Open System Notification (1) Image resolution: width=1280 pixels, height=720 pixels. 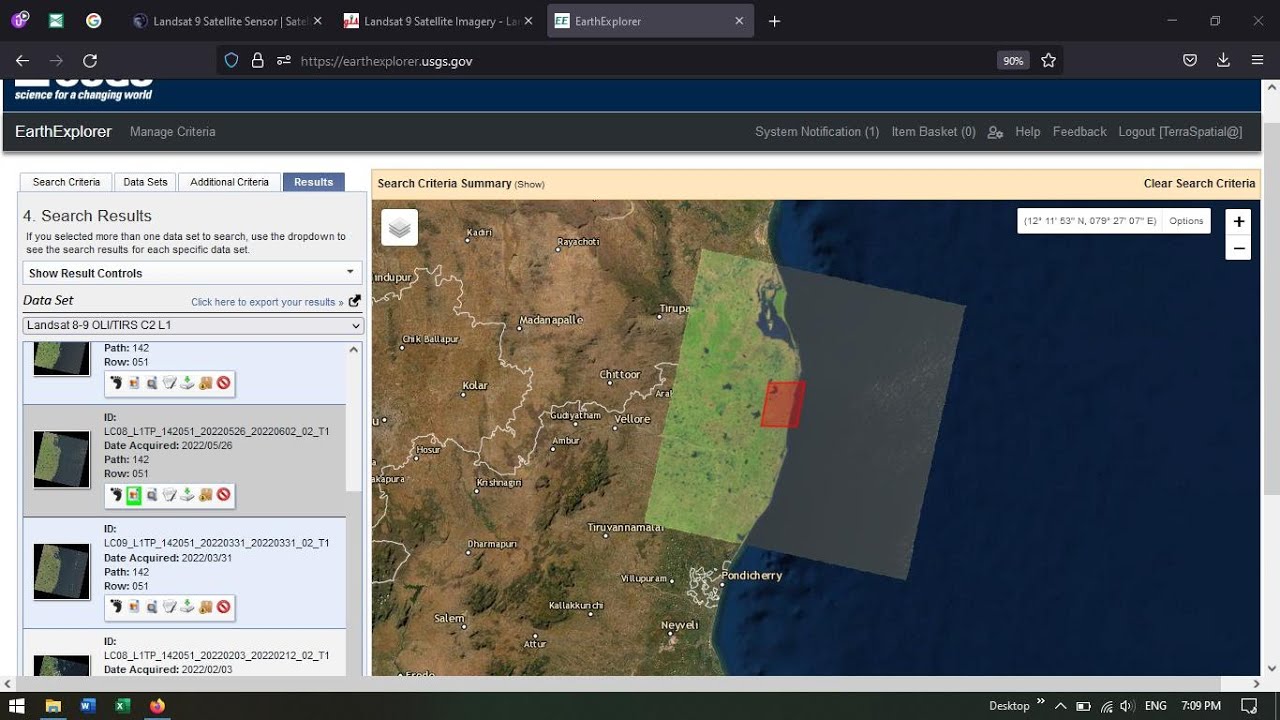tap(817, 132)
